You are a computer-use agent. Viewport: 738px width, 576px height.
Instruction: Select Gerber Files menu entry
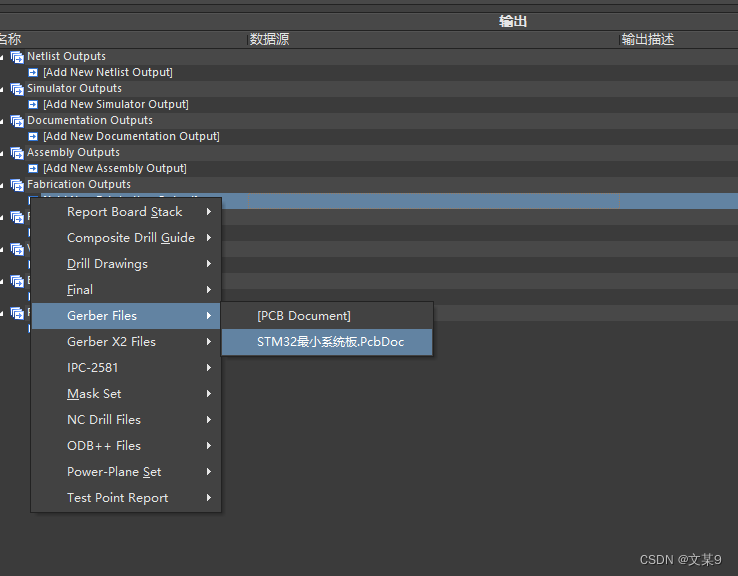coord(126,316)
